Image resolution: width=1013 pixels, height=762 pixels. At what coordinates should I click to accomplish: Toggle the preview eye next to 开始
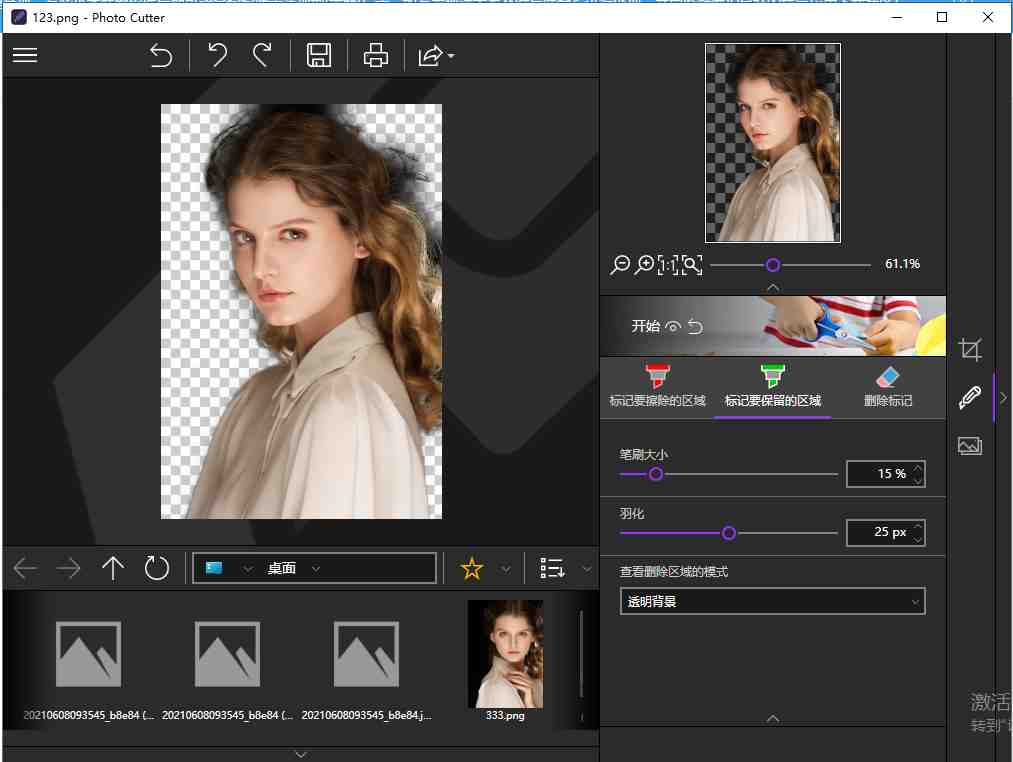tap(673, 325)
